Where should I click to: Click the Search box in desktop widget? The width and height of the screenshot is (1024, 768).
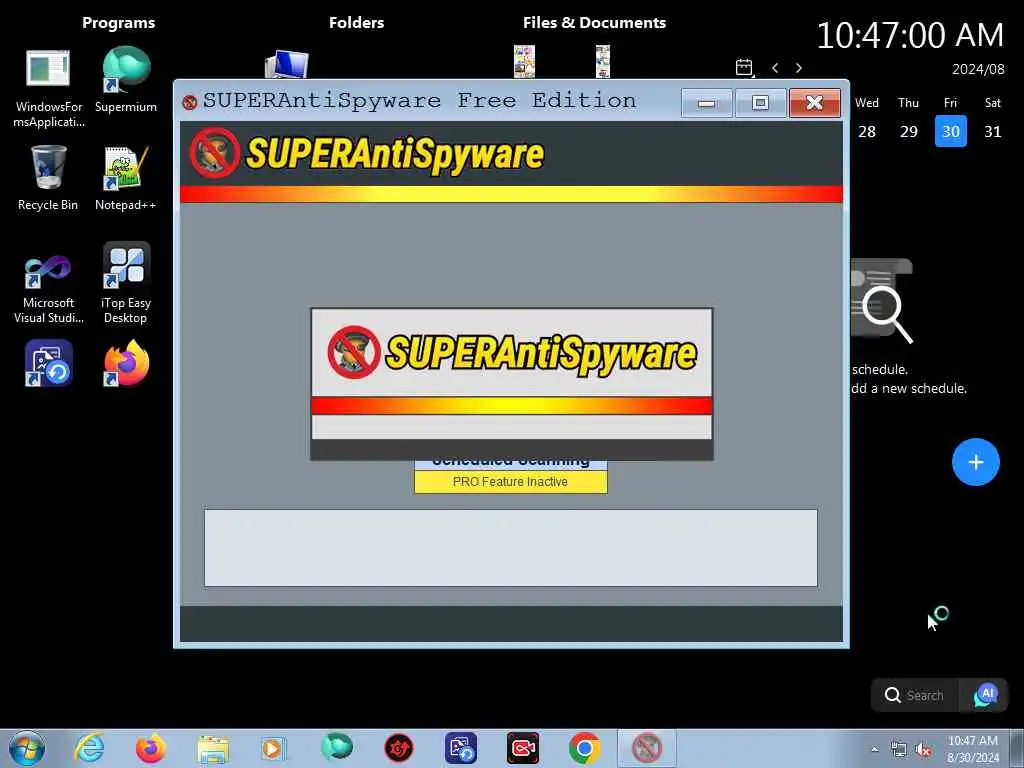coord(914,696)
